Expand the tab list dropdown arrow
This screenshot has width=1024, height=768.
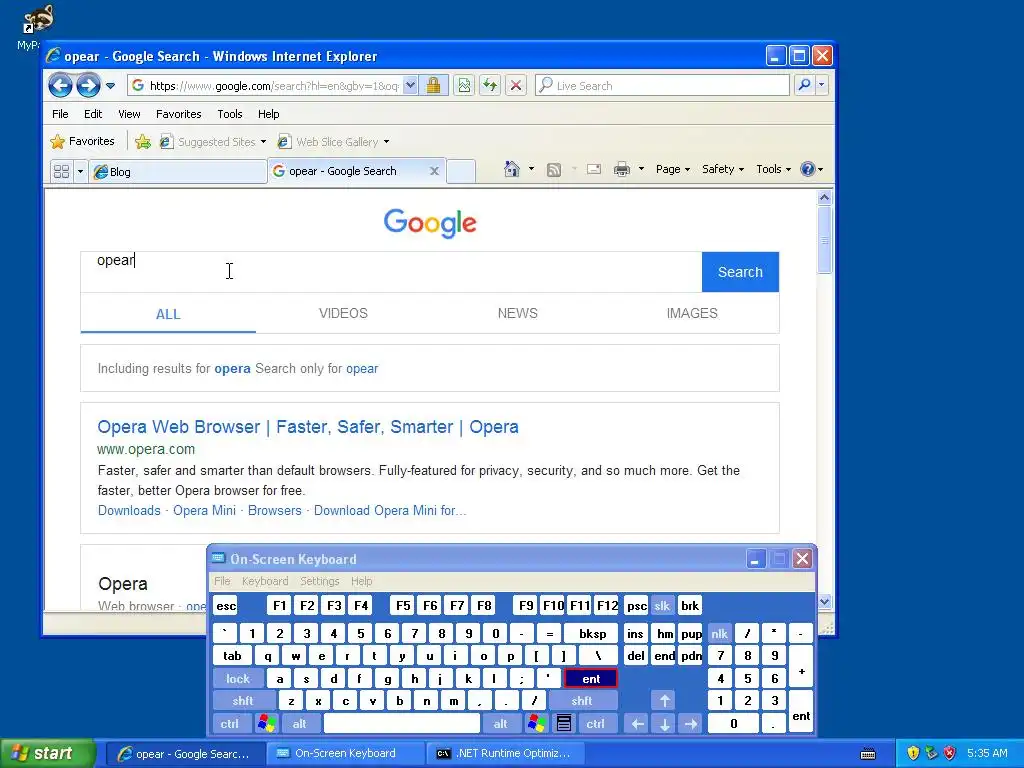(x=80, y=171)
